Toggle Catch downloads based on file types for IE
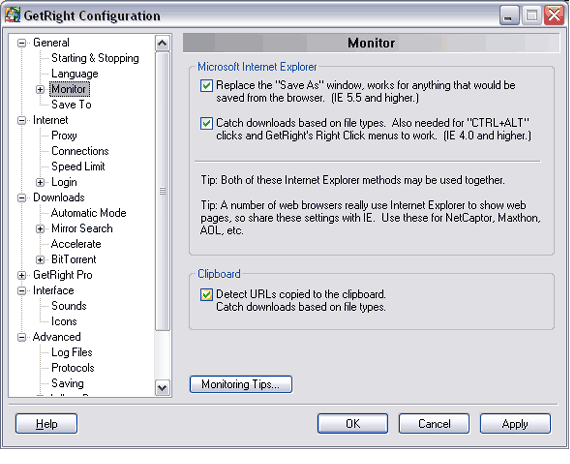 click(x=206, y=123)
